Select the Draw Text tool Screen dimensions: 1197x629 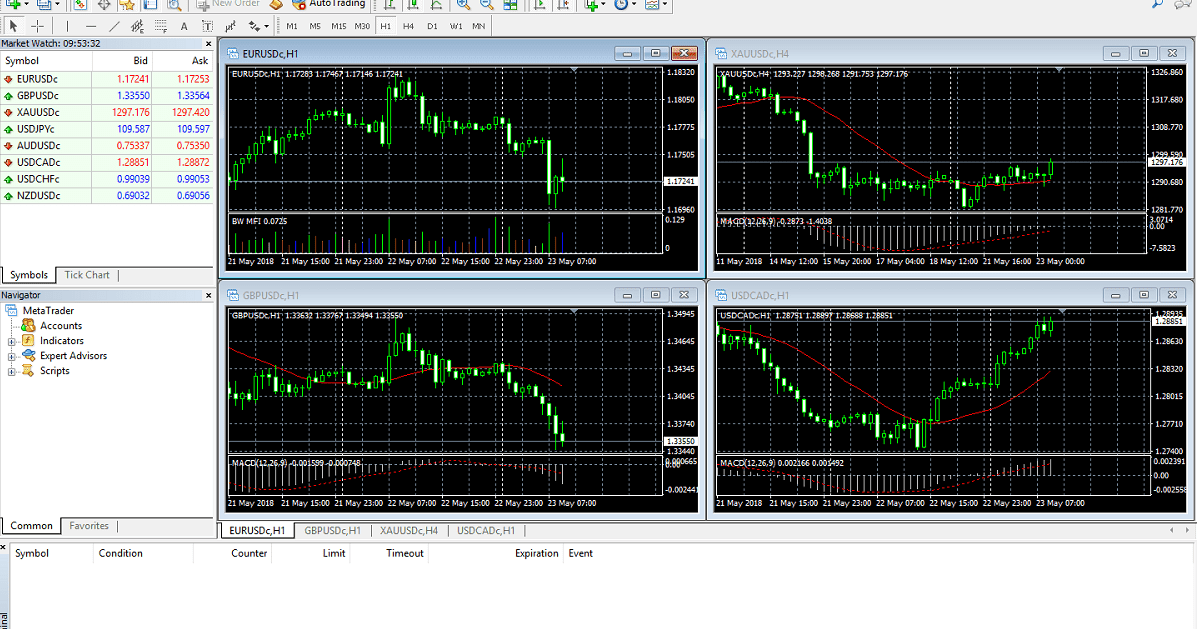(x=184, y=25)
